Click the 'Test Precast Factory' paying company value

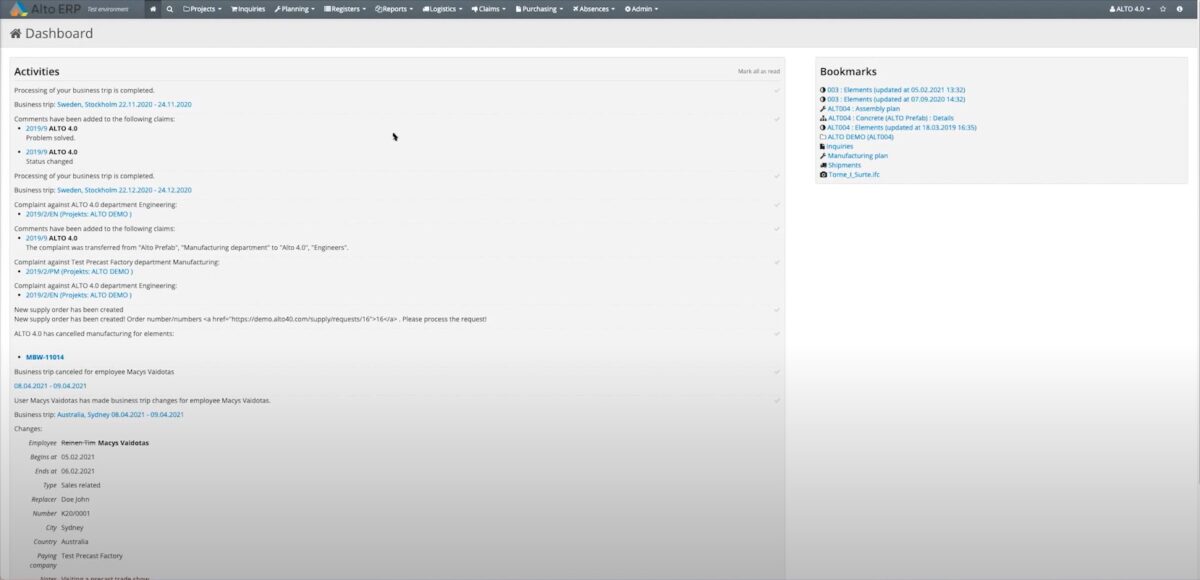[x=92, y=555]
